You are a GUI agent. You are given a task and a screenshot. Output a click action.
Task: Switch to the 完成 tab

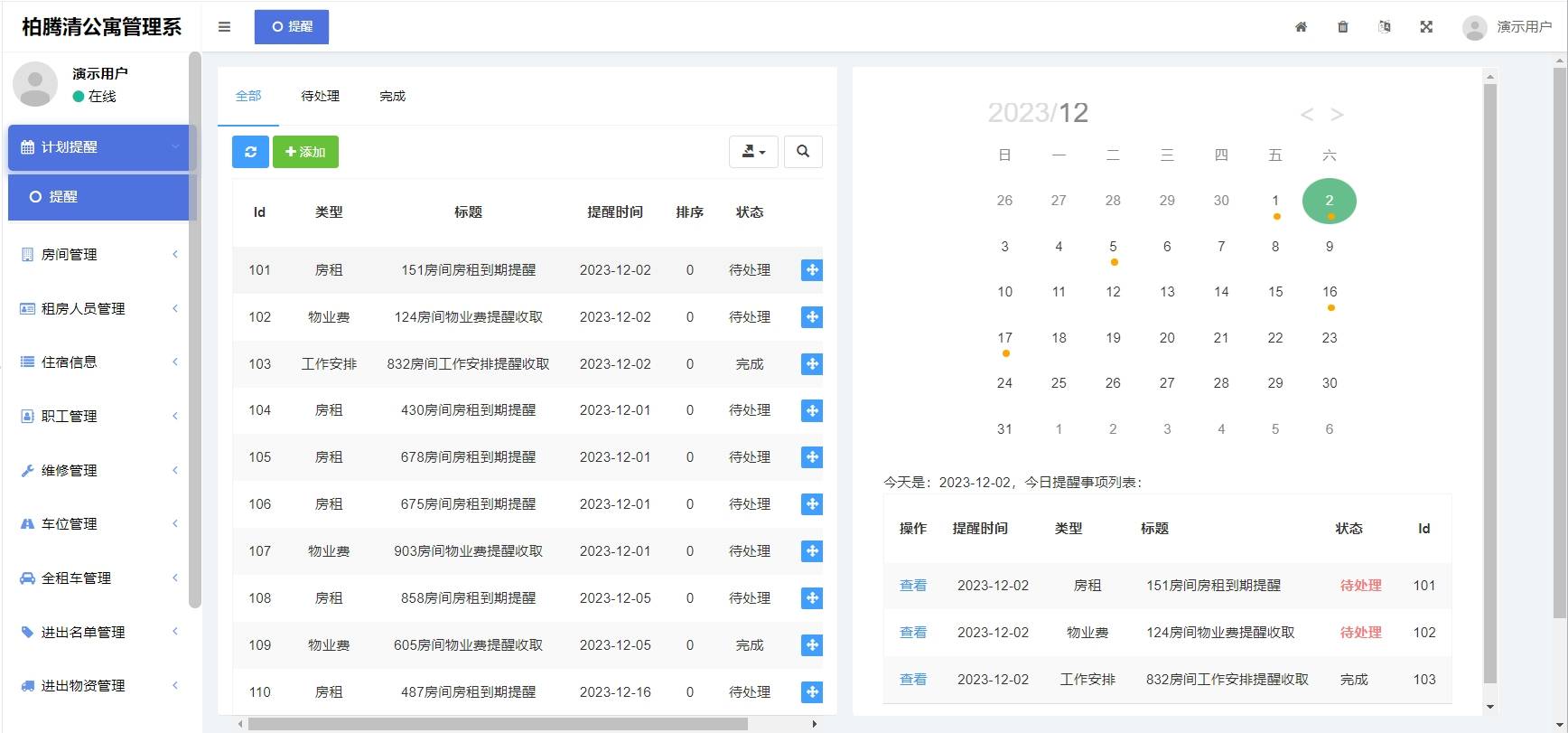(x=392, y=96)
